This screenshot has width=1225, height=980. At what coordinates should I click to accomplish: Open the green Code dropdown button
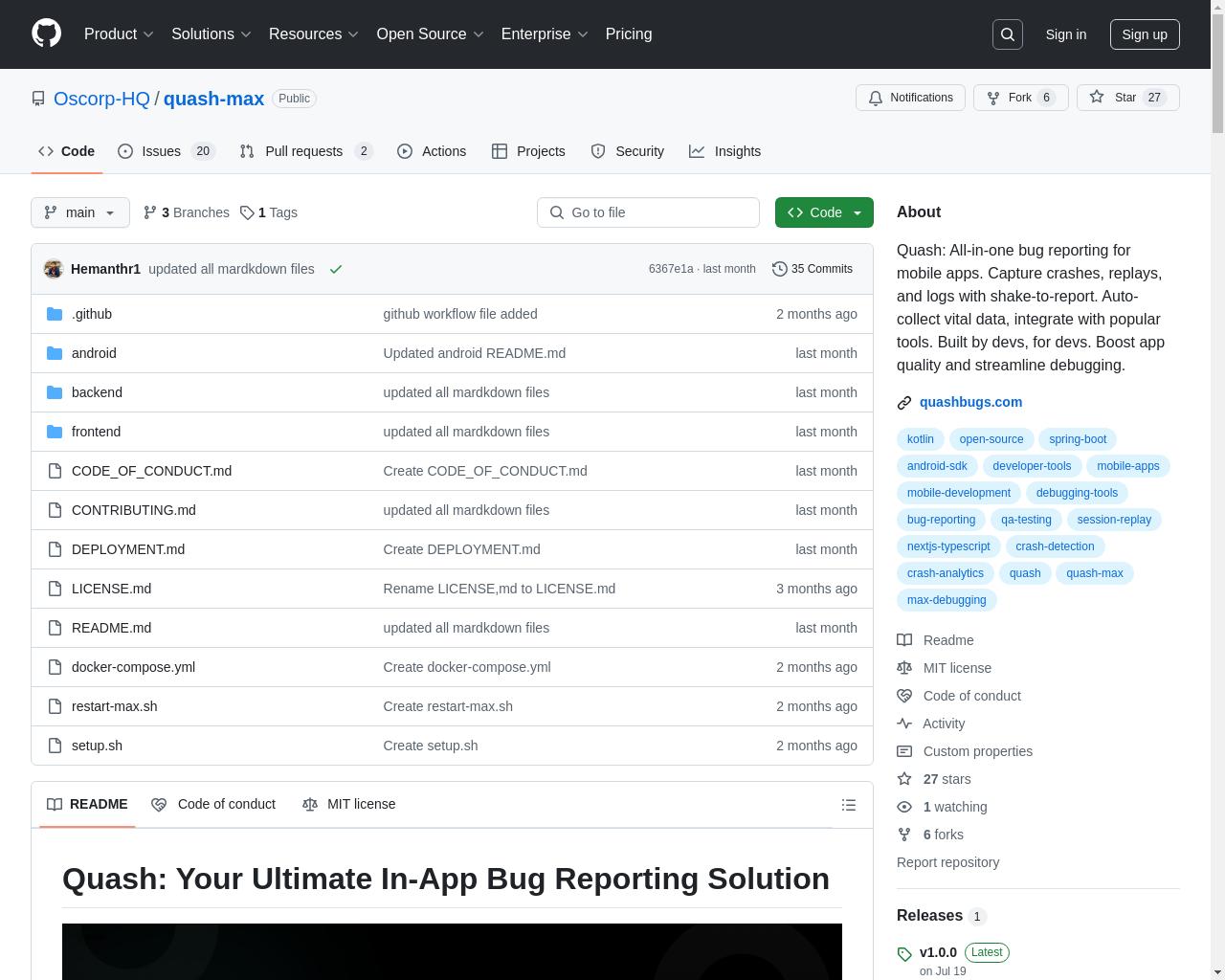coord(824,212)
